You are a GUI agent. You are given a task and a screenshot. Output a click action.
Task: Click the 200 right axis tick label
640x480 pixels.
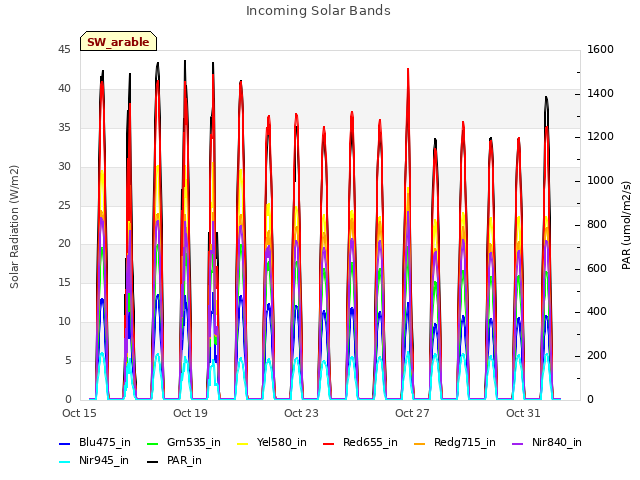coord(597,356)
